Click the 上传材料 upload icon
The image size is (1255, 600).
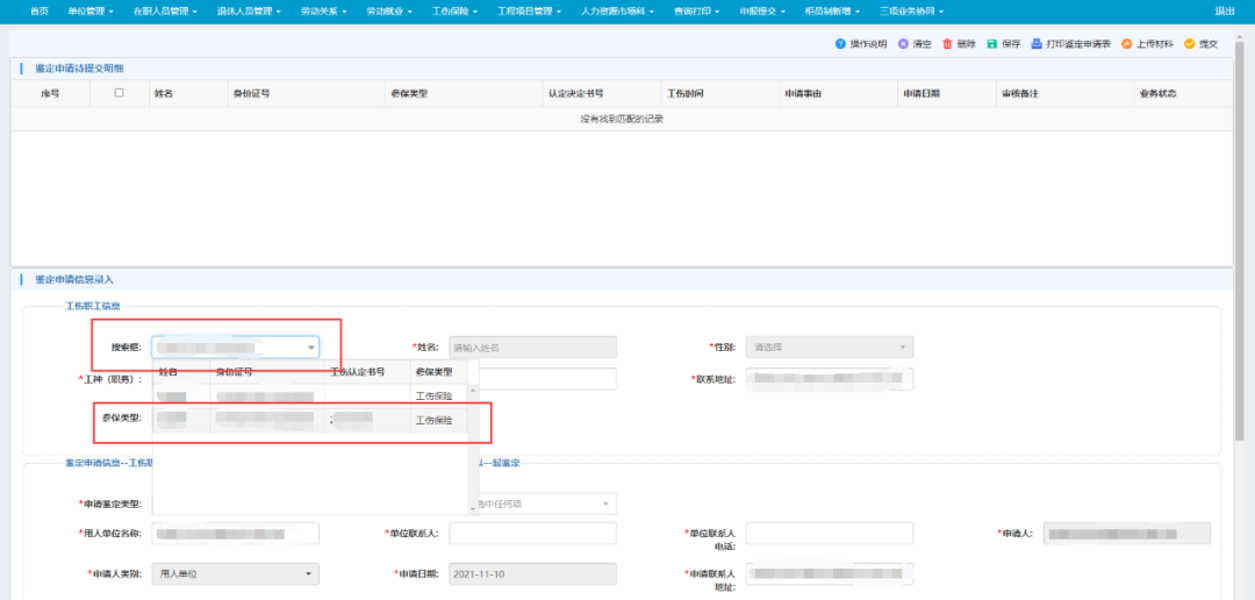1126,44
